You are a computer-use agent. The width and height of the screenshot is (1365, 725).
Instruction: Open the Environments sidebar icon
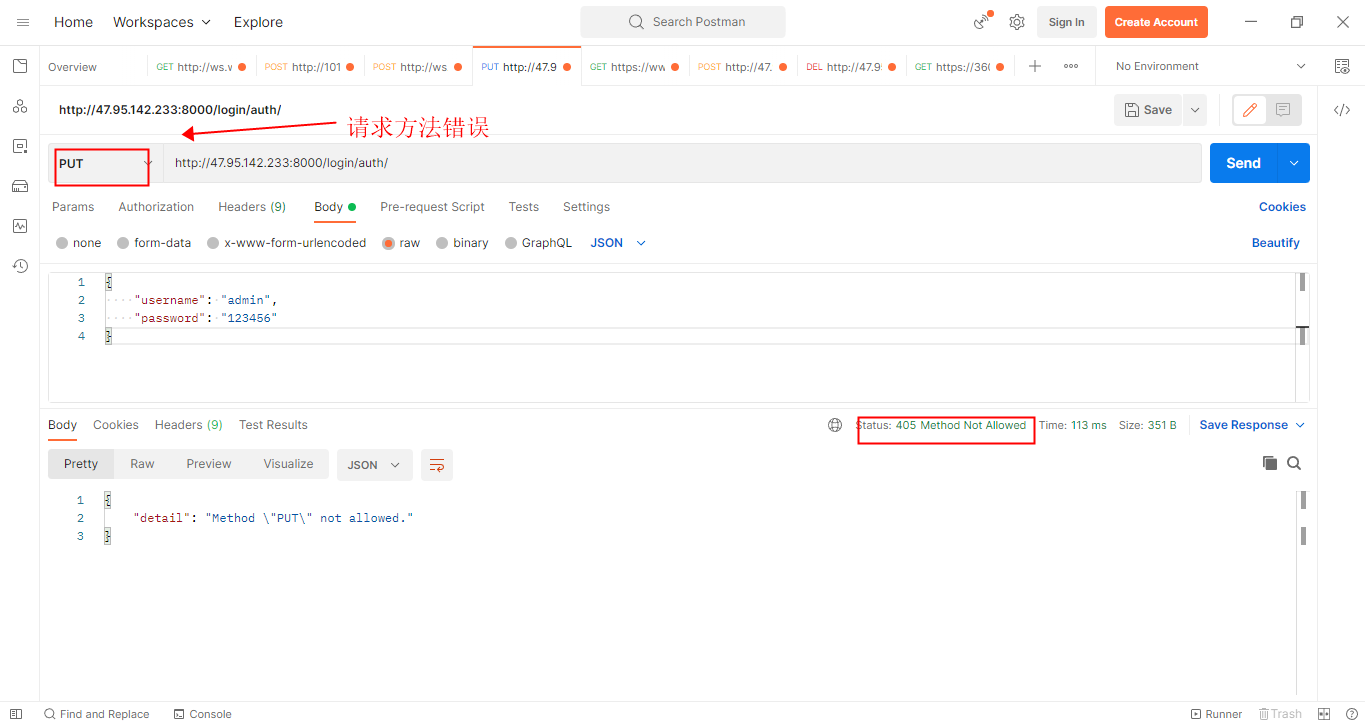20,146
